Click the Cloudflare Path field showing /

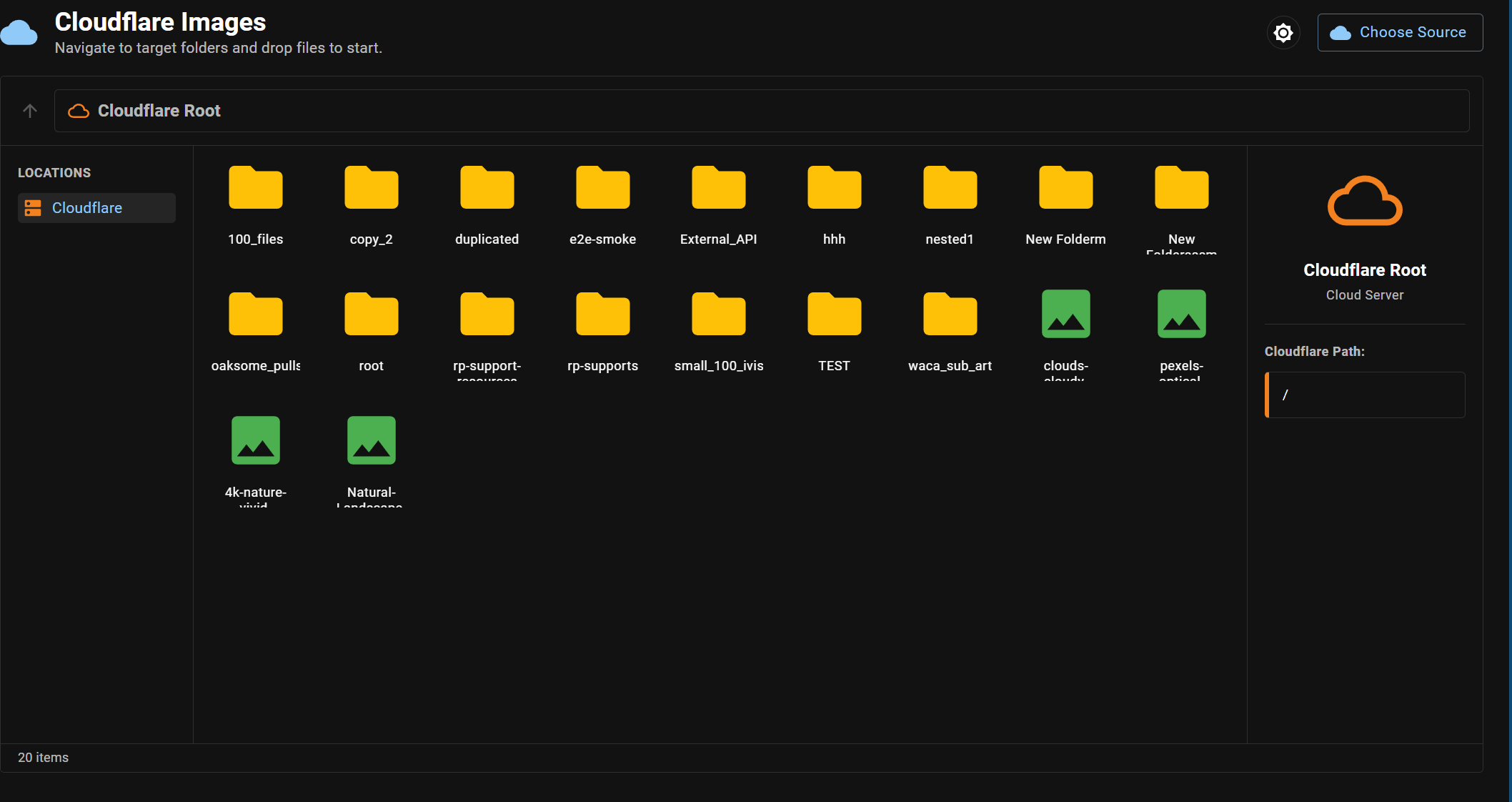click(1365, 395)
